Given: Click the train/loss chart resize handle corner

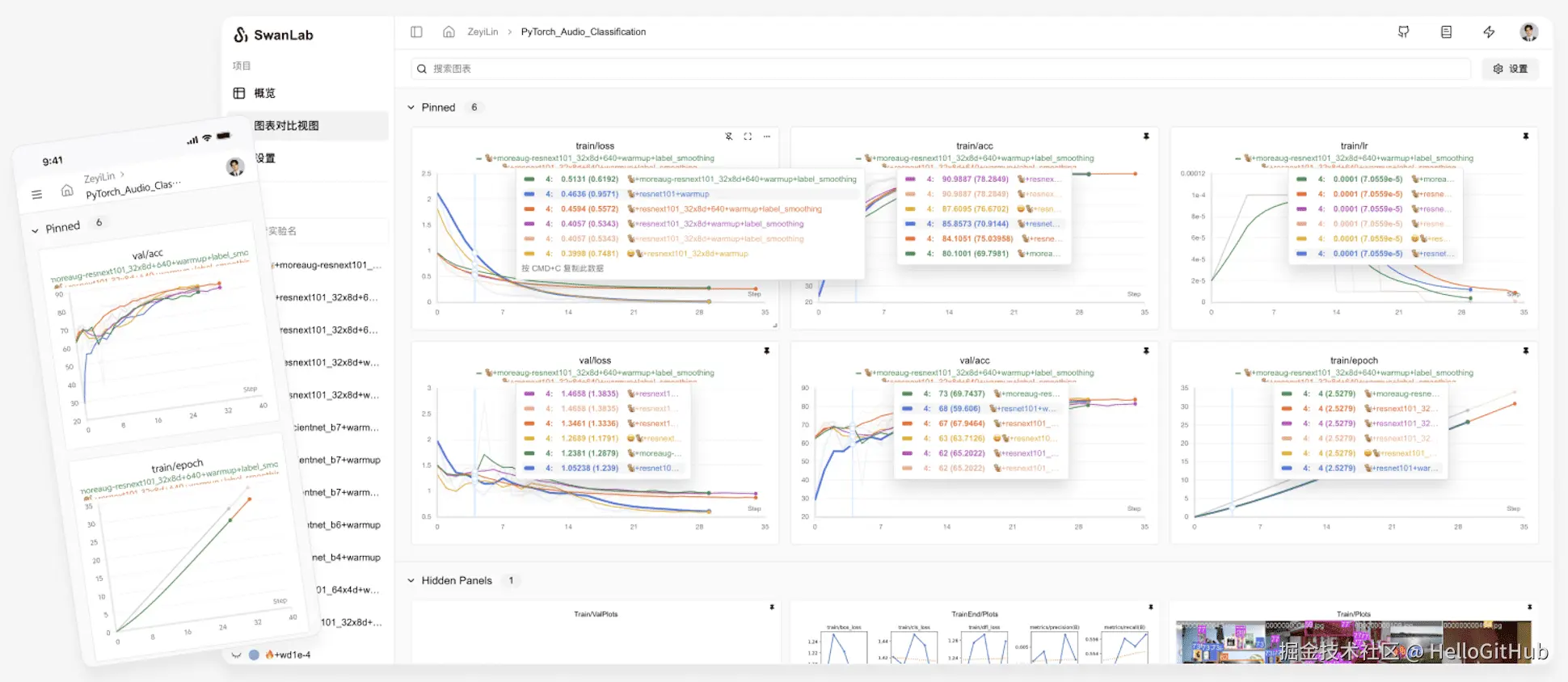Looking at the screenshot, I should pos(774,325).
